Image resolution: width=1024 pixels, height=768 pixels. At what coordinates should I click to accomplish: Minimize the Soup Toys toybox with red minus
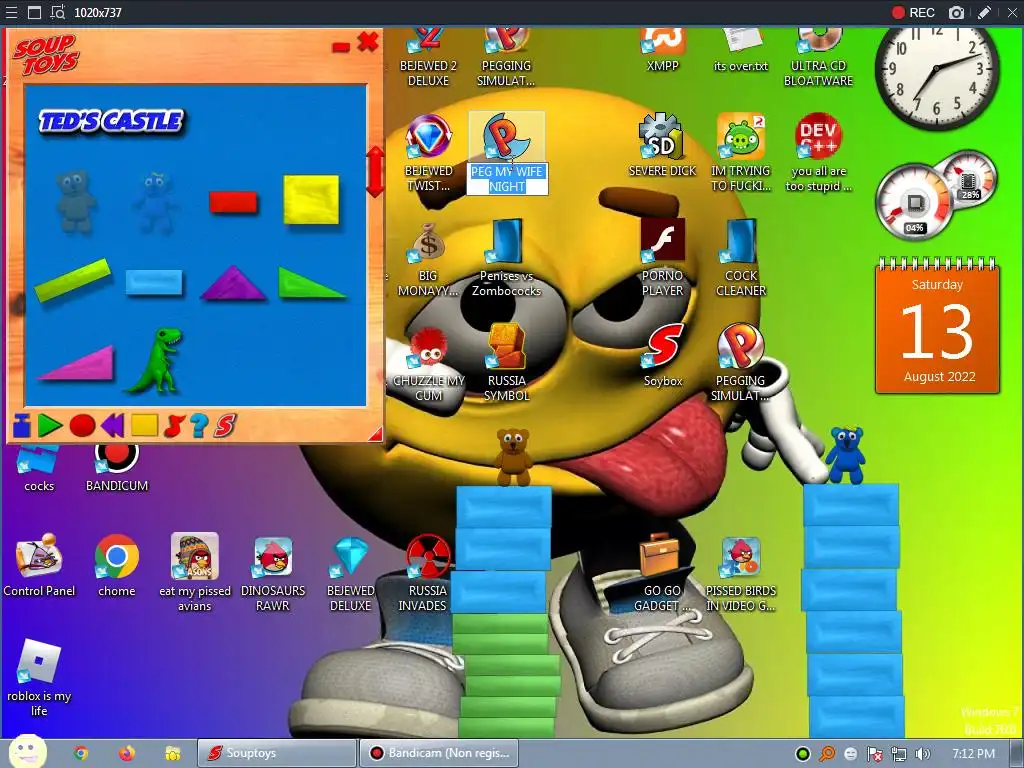pyautogui.click(x=341, y=46)
